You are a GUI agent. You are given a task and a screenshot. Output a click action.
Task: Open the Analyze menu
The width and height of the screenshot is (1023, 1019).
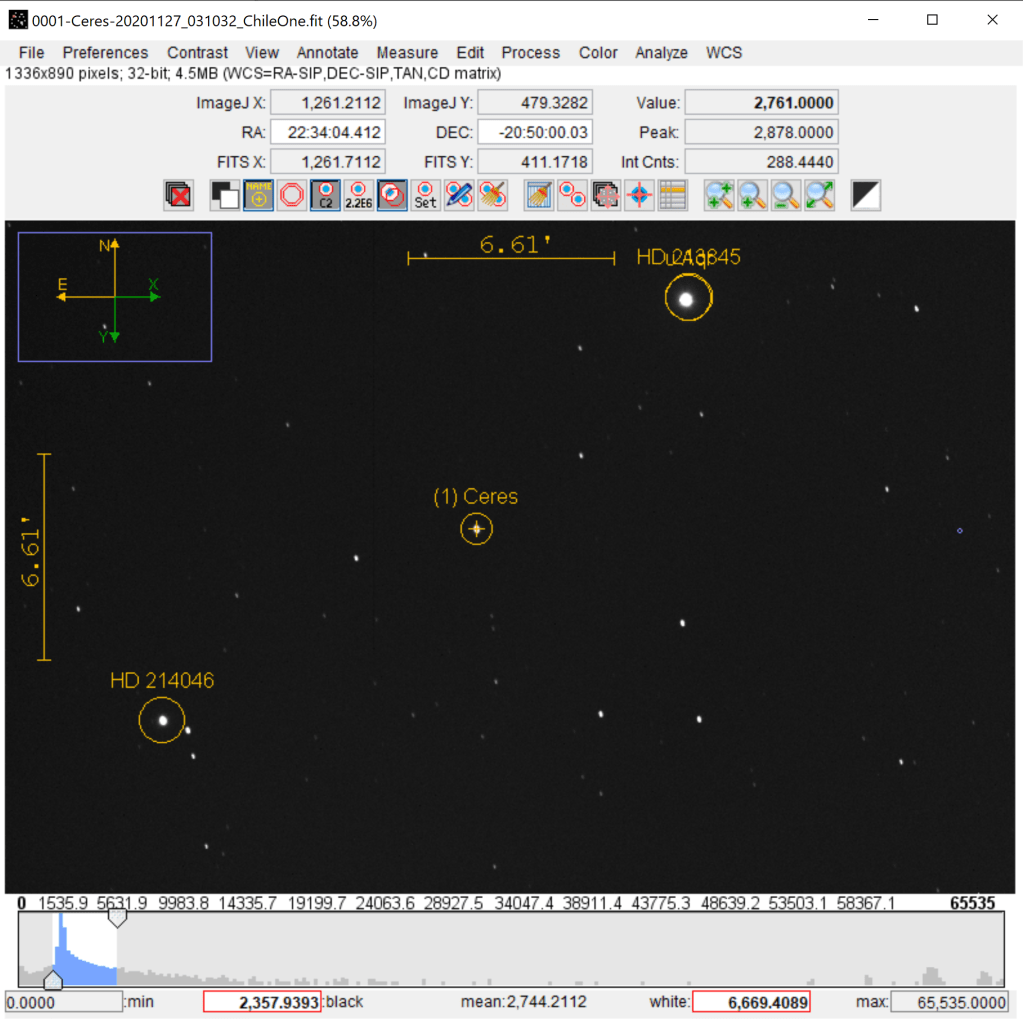click(661, 53)
